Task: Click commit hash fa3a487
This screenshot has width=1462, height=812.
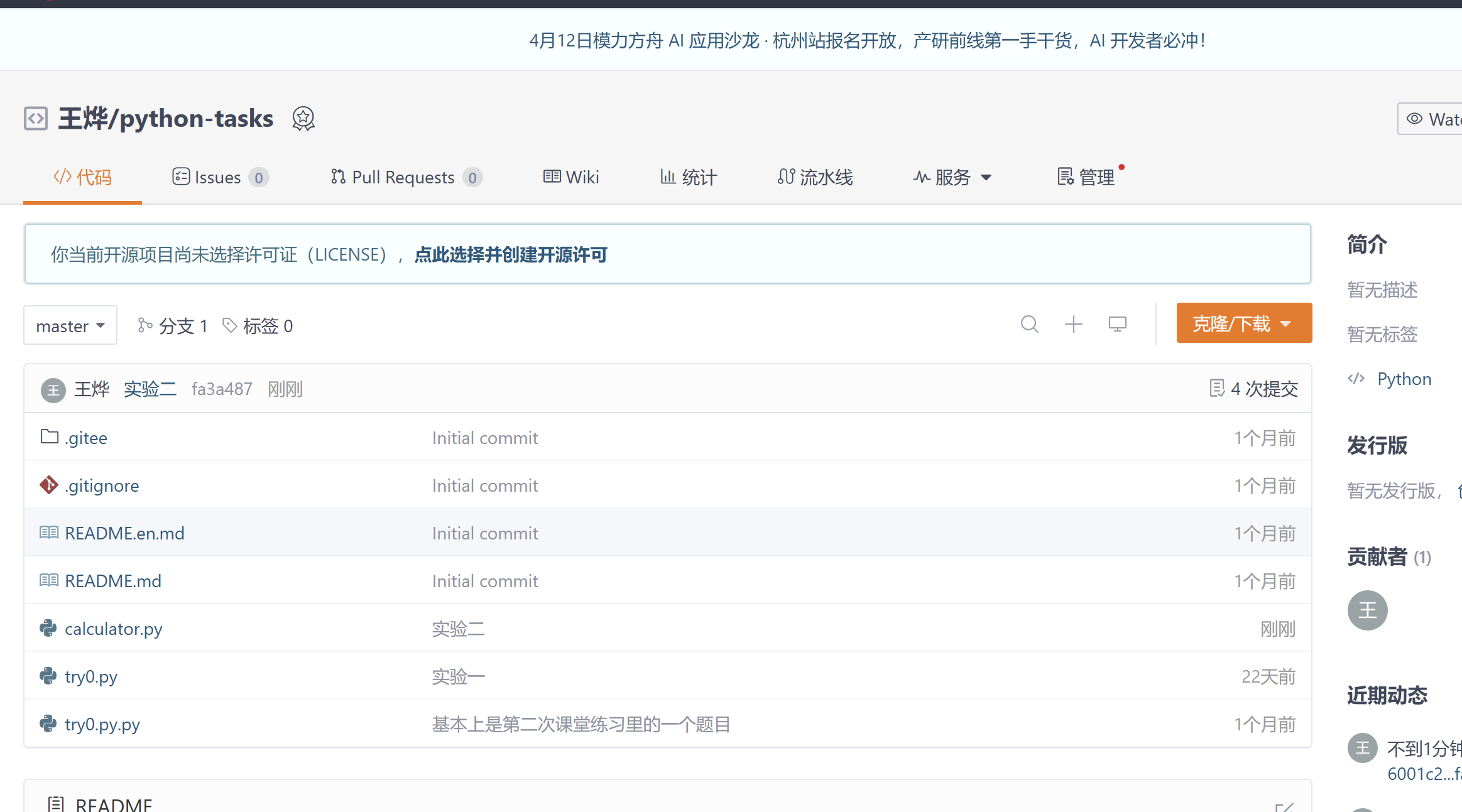Action: point(222,389)
